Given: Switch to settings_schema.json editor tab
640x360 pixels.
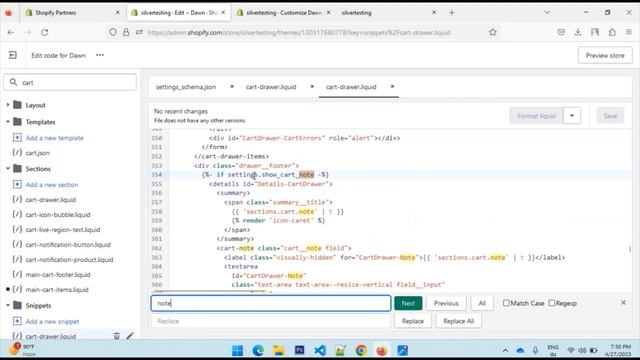Looking at the screenshot, I should (x=186, y=87).
